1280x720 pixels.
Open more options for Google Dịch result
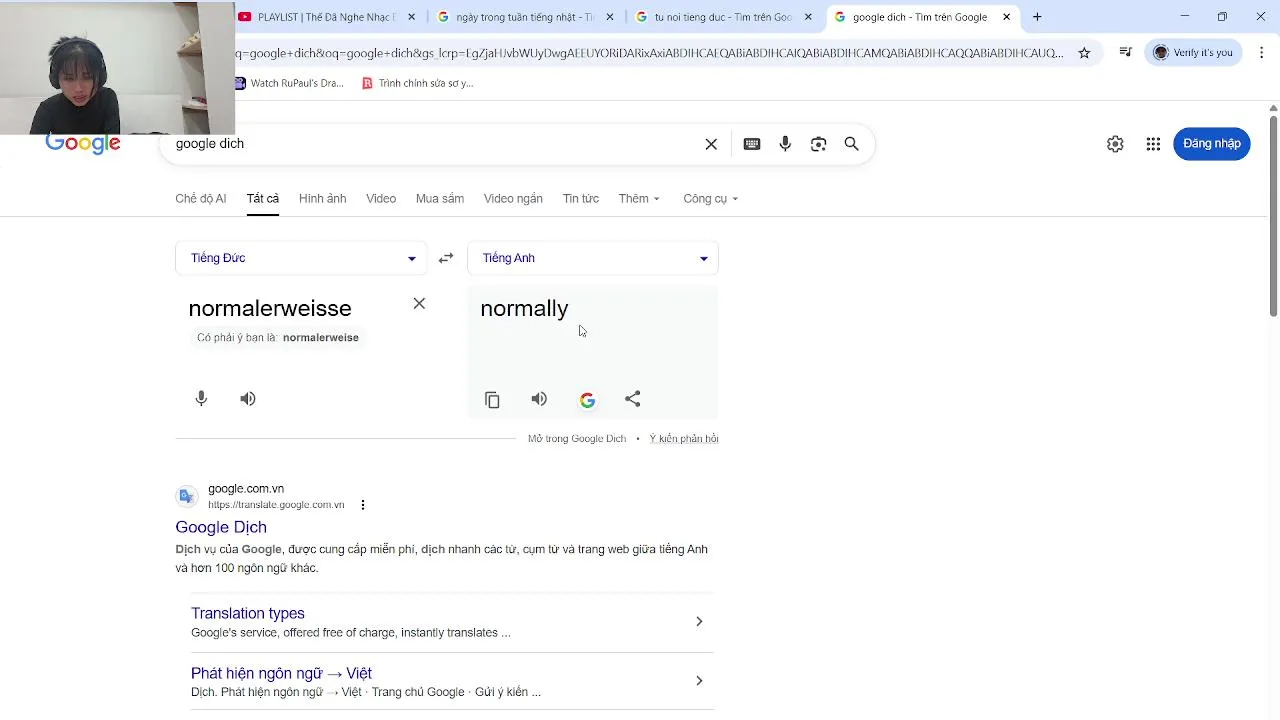363,505
